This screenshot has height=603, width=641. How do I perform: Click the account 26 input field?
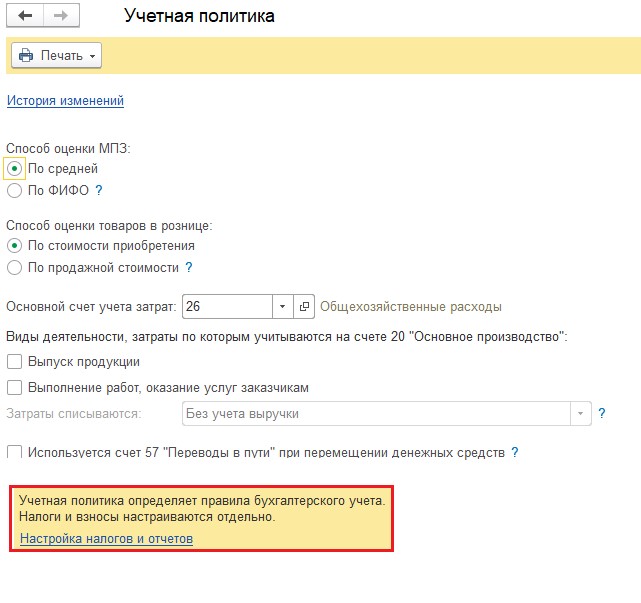(x=226, y=307)
